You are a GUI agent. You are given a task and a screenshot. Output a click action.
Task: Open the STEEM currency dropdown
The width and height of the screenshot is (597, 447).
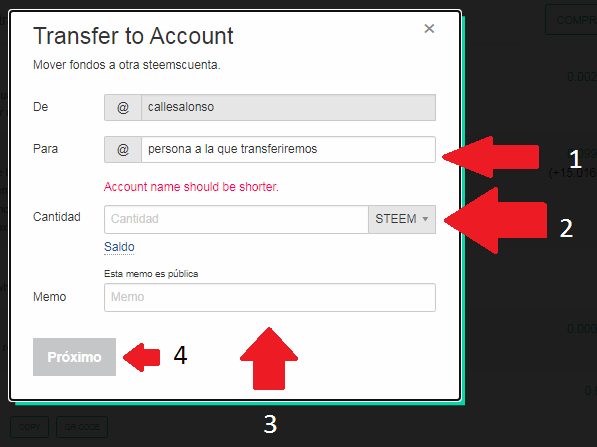click(x=402, y=219)
